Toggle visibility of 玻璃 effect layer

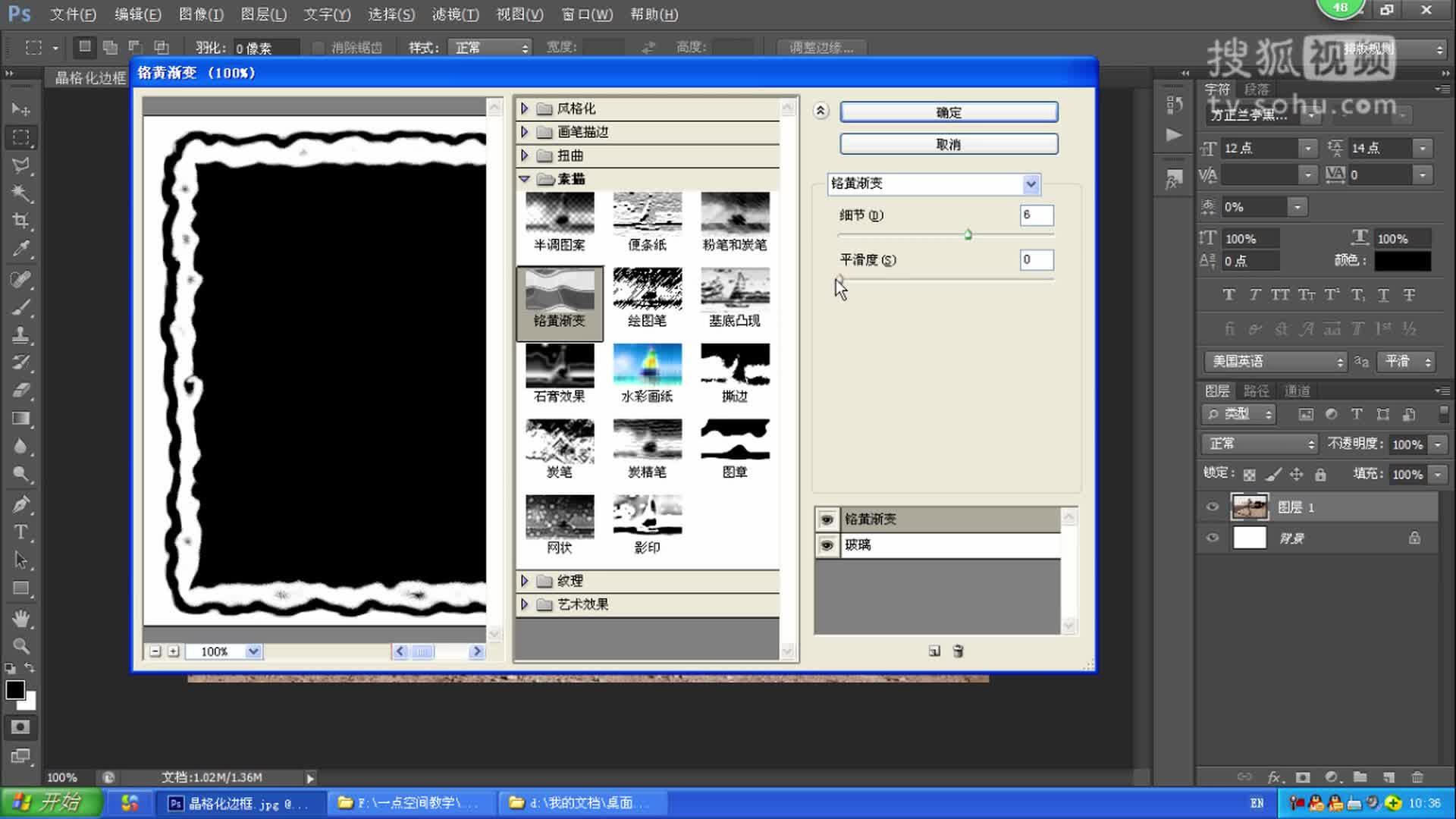[827, 545]
